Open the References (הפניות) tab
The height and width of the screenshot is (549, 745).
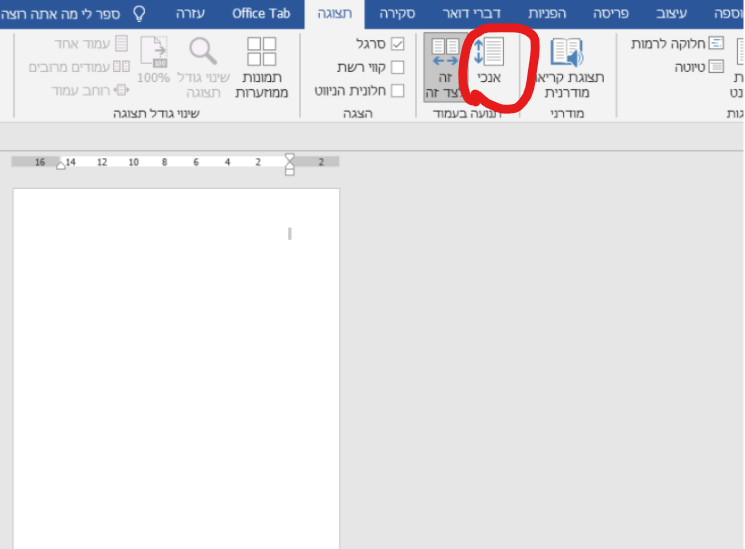(547, 14)
